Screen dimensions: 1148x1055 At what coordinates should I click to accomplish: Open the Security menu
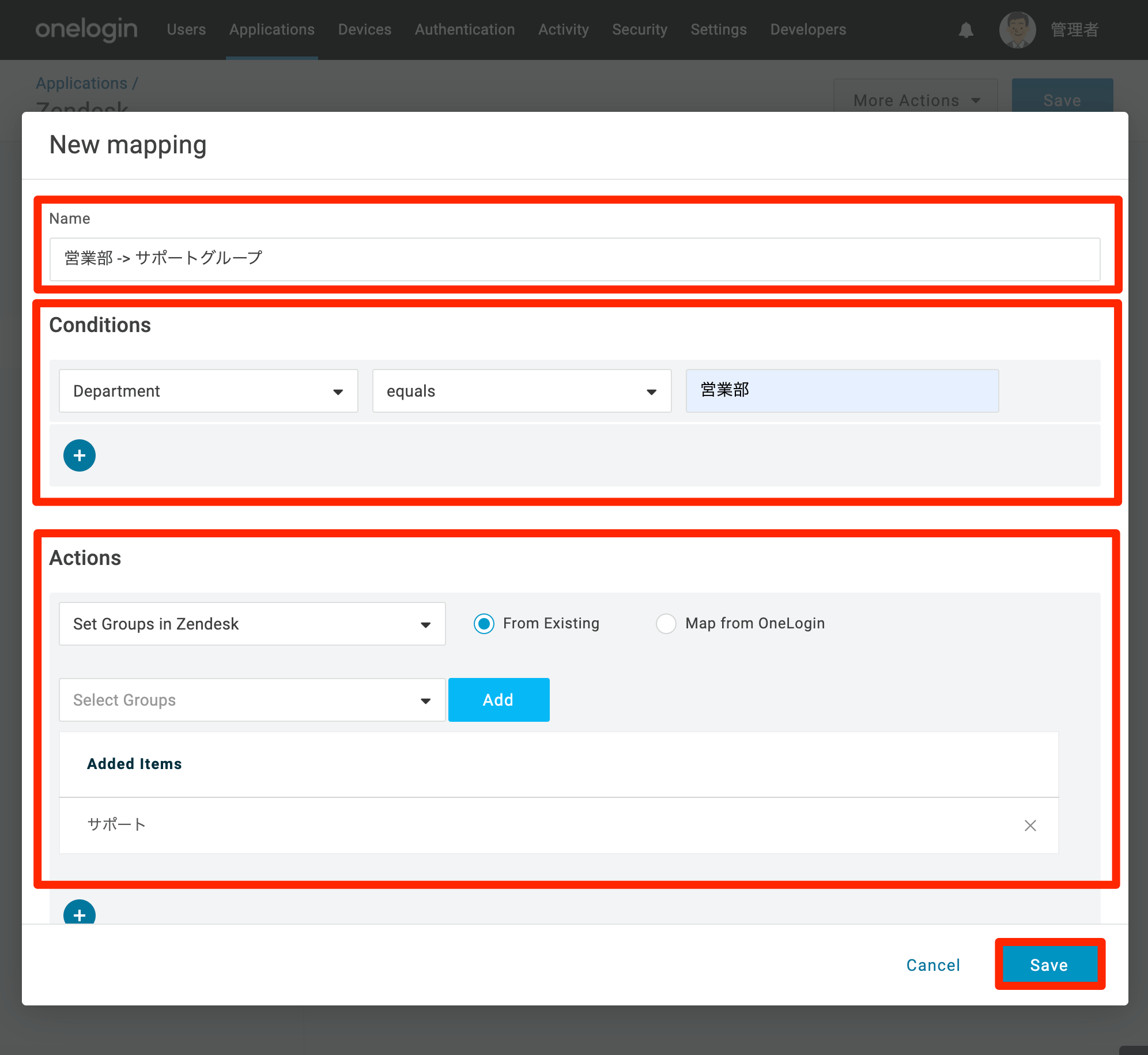pyautogui.click(x=640, y=29)
